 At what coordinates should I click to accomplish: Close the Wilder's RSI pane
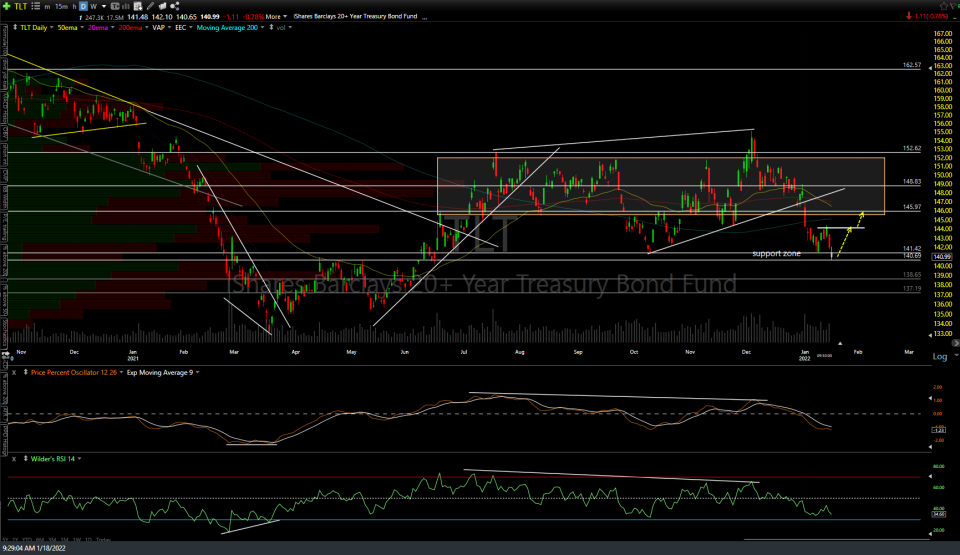tap(13, 459)
